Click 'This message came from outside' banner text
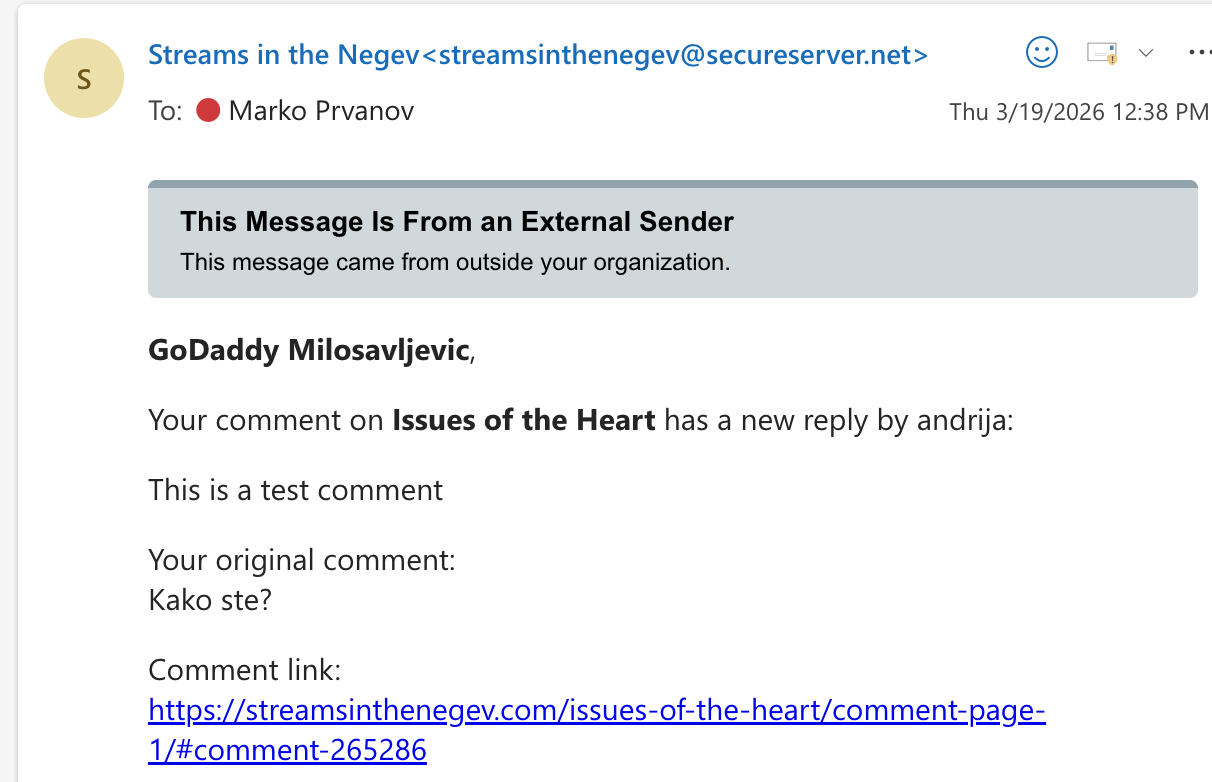This screenshot has width=1212, height=782. tap(455, 263)
